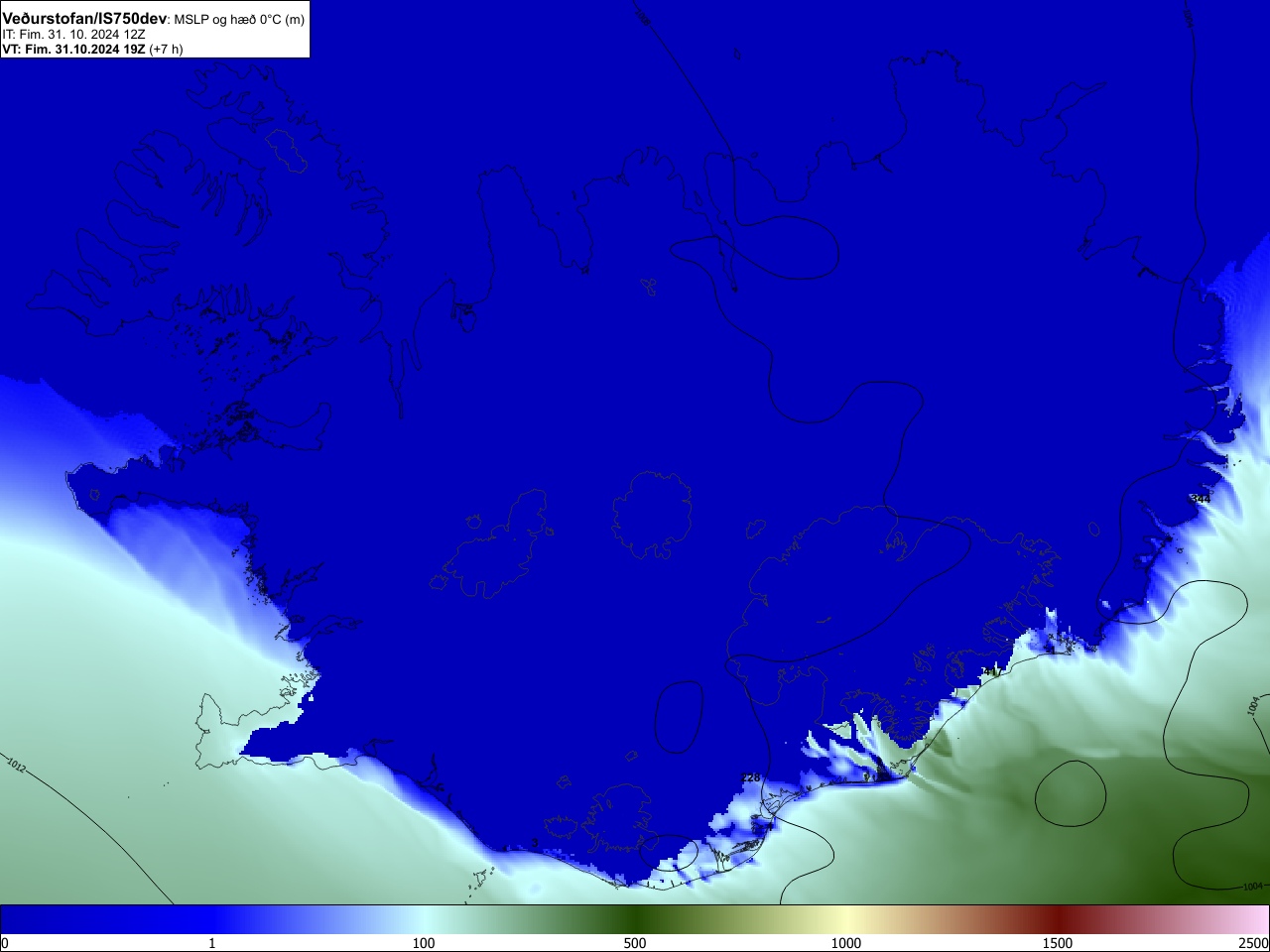The width and height of the screenshot is (1270, 952).
Task: Click the 'IT: Fim. 31. 10. 2024 12Z' line
Action: (x=73, y=34)
